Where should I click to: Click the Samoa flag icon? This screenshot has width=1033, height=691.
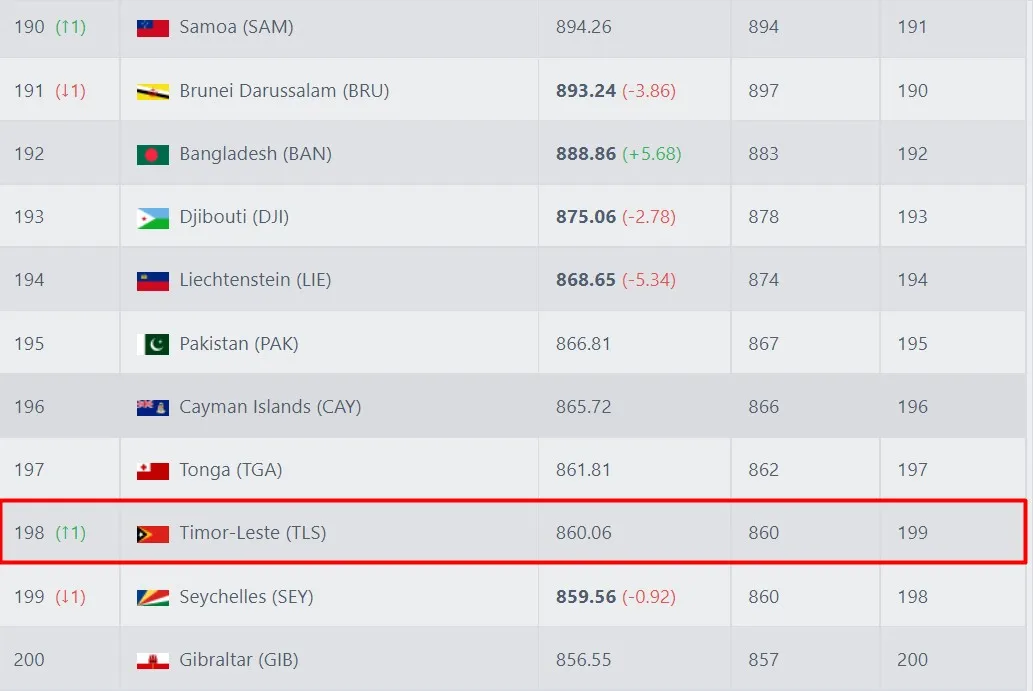click(152, 28)
